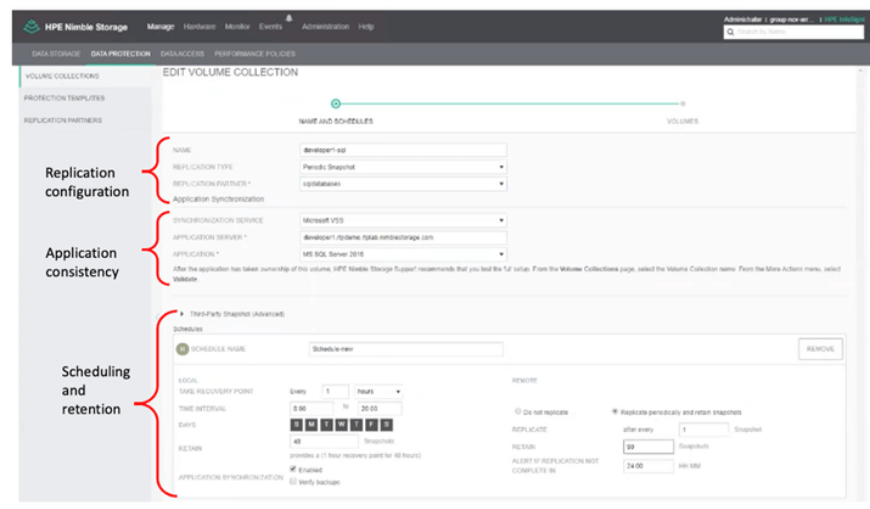The width and height of the screenshot is (870, 509).
Task: Switch to the Data Access tab
Action: click(181, 53)
